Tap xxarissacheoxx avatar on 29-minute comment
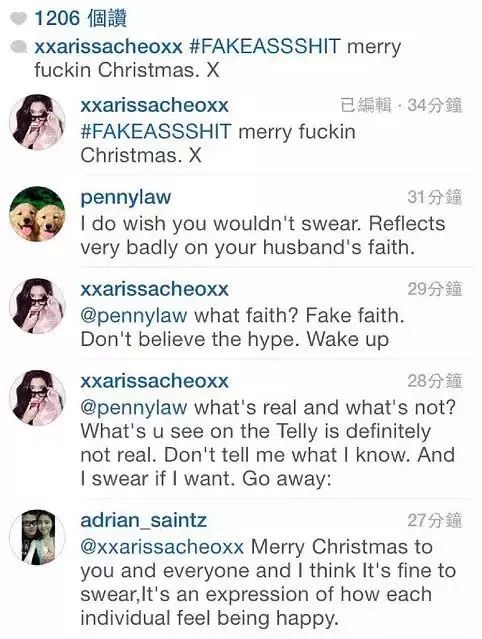 click(x=37, y=306)
